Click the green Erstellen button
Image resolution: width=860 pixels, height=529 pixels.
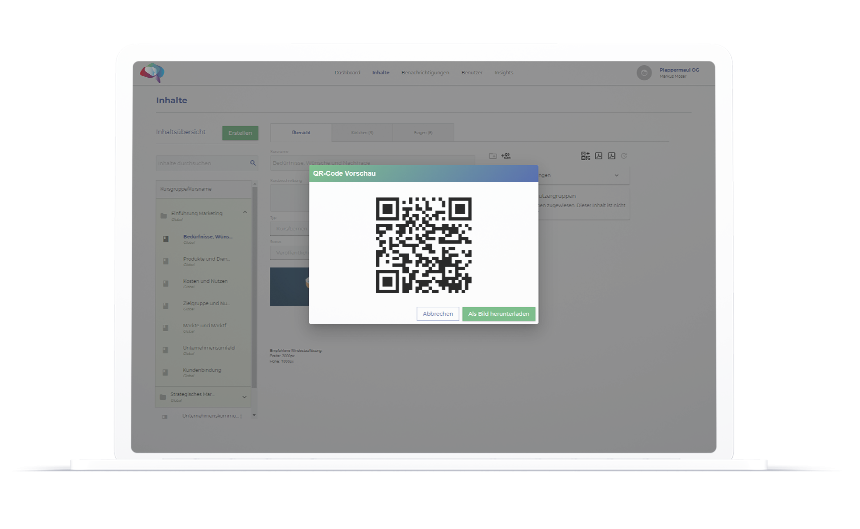click(x=240, y=133)
